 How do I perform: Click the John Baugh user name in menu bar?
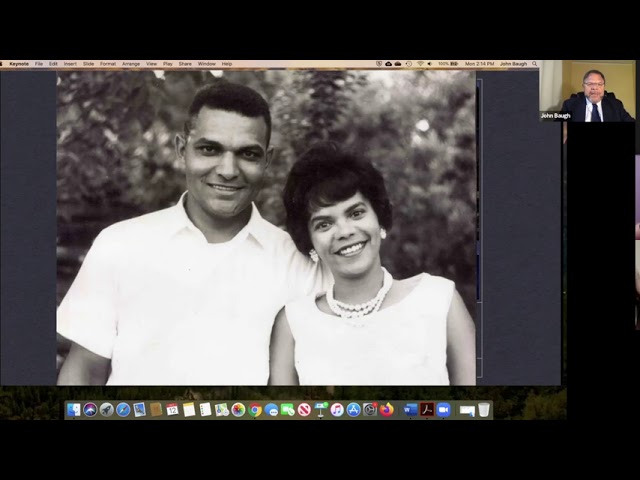[513, 64]
